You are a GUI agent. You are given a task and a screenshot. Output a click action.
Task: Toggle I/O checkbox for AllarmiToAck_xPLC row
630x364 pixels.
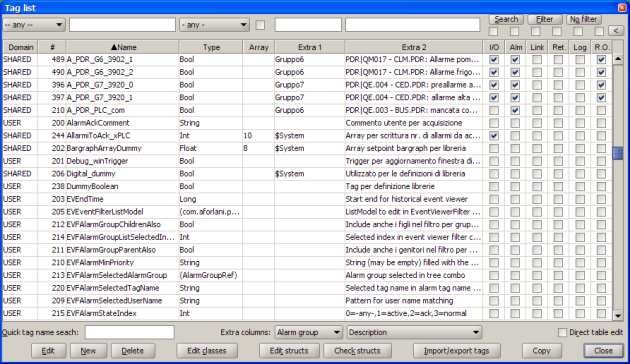[494, 136]
